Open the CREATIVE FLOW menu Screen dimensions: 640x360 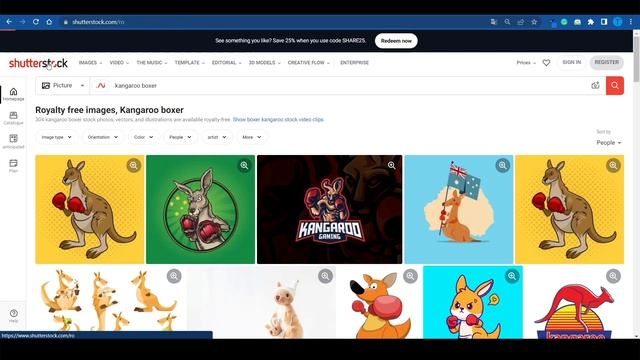[x=309, y=63]
